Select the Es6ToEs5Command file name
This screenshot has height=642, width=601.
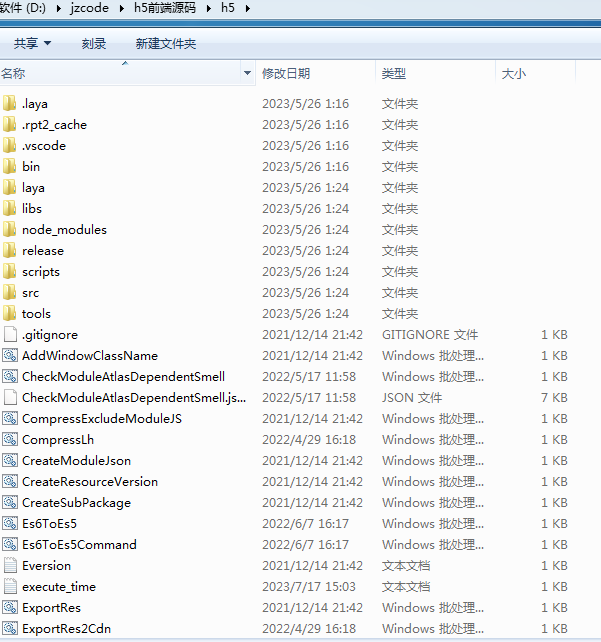pos(79,545)
